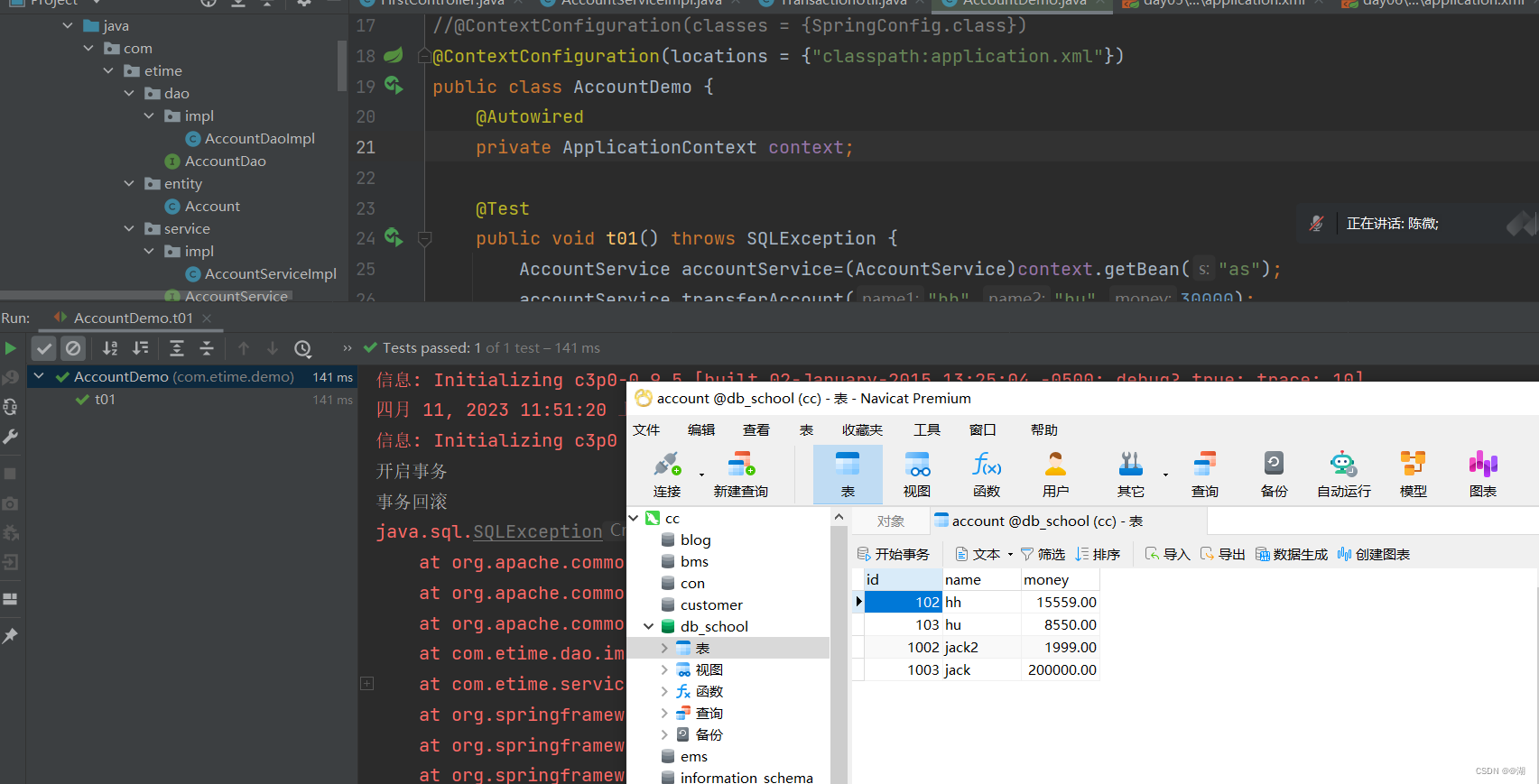Click 创建图表 button
Viewport: 1539px width, 784px height.
1374,554
